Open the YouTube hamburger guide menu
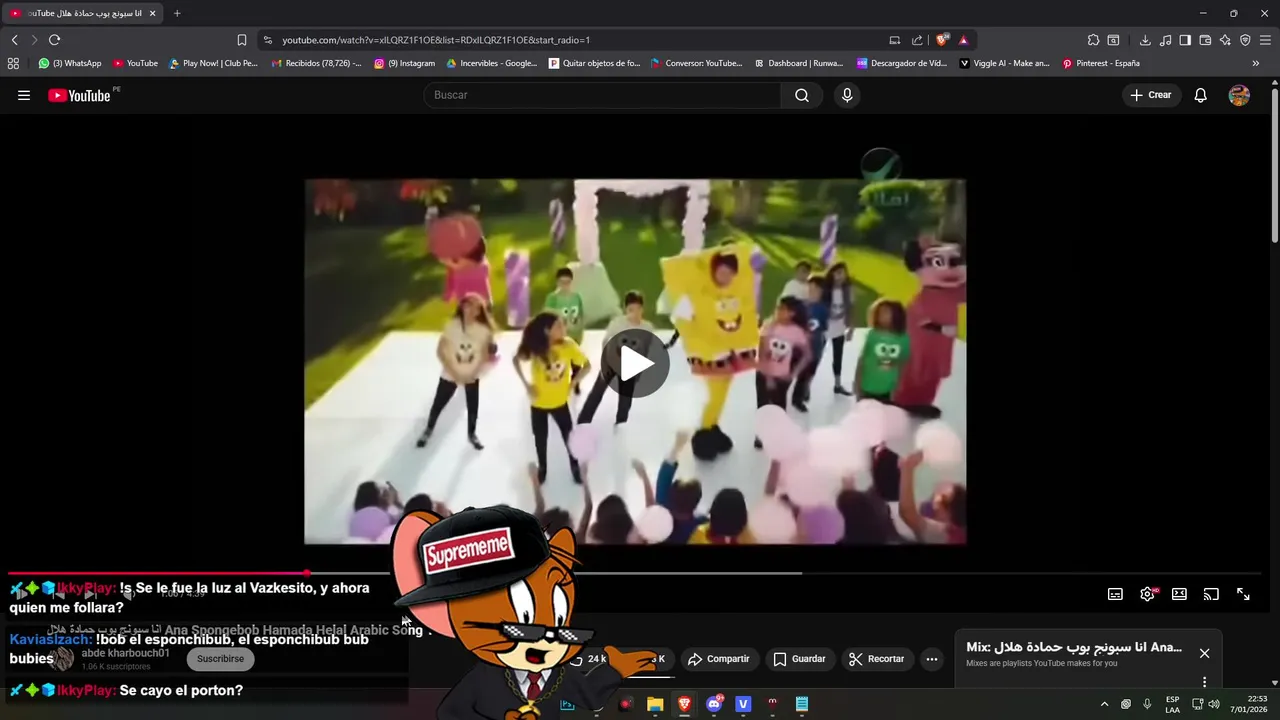 [x=24, y=95]
